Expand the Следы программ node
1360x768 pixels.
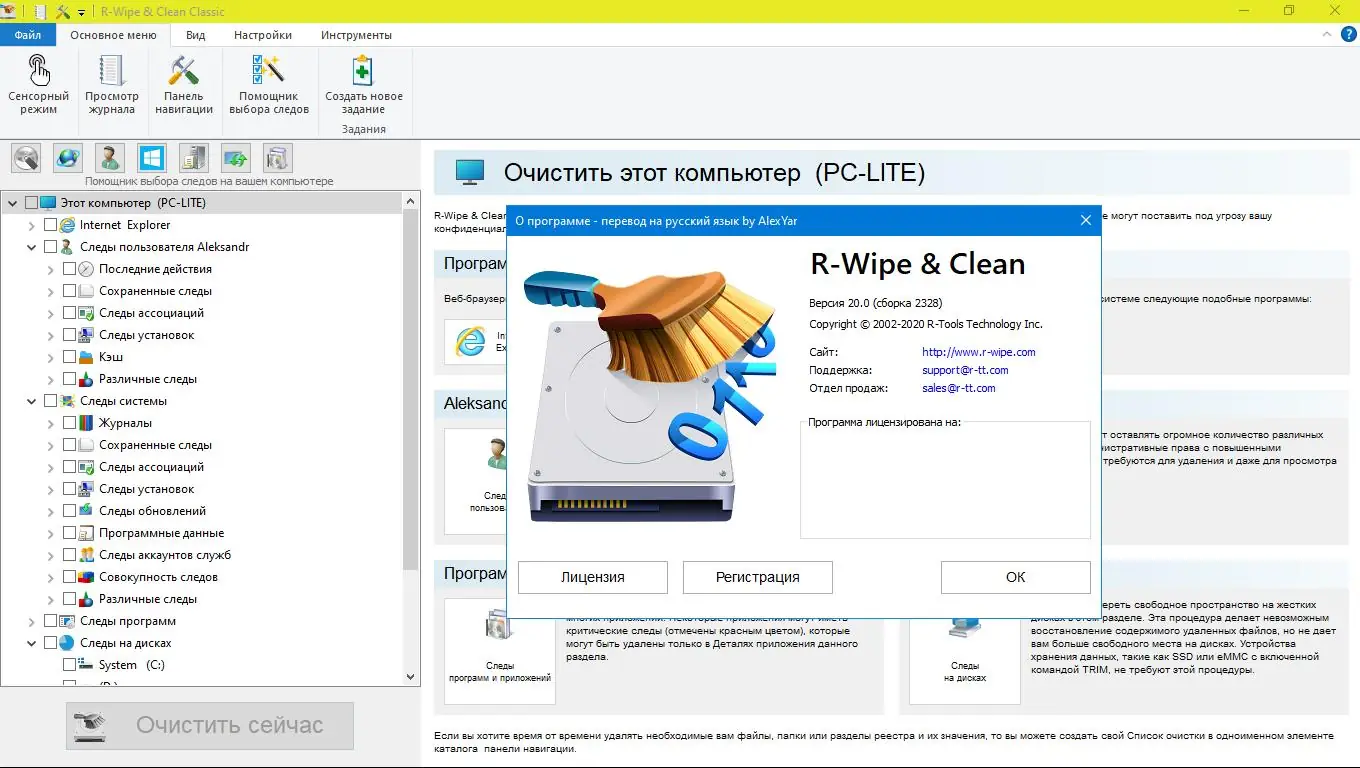pyautogui.click(x=32, y=621)
